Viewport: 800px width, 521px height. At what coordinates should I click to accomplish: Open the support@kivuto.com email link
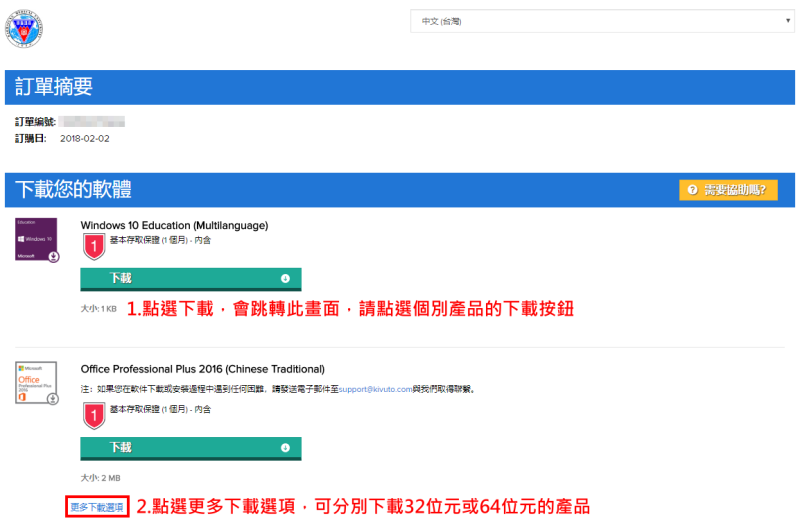376,389
